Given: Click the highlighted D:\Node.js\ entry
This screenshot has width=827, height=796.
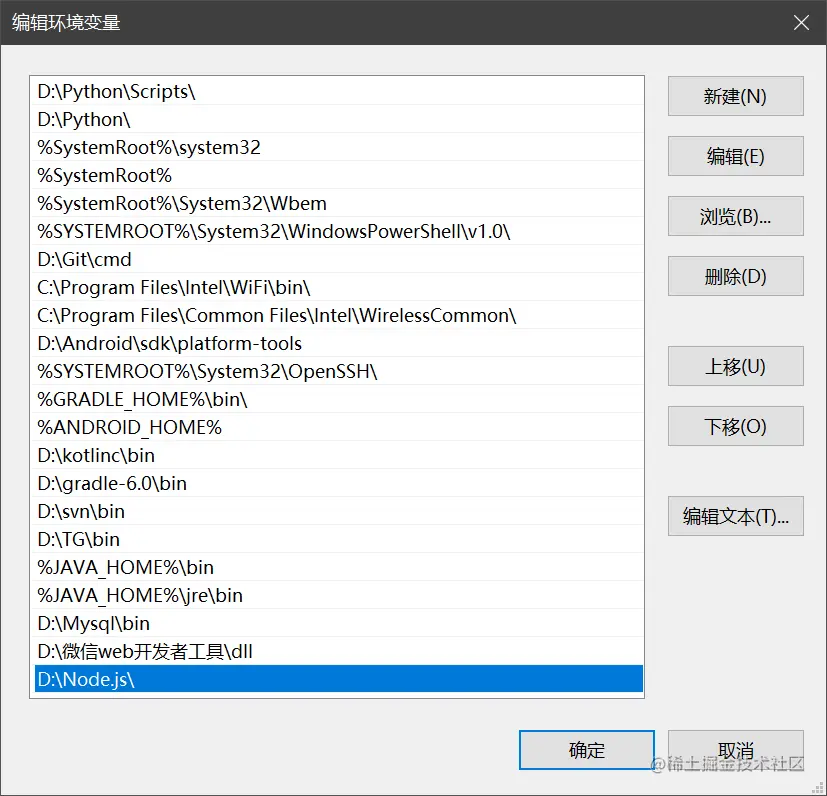Looking at the screenshot, I should [338, 679].
